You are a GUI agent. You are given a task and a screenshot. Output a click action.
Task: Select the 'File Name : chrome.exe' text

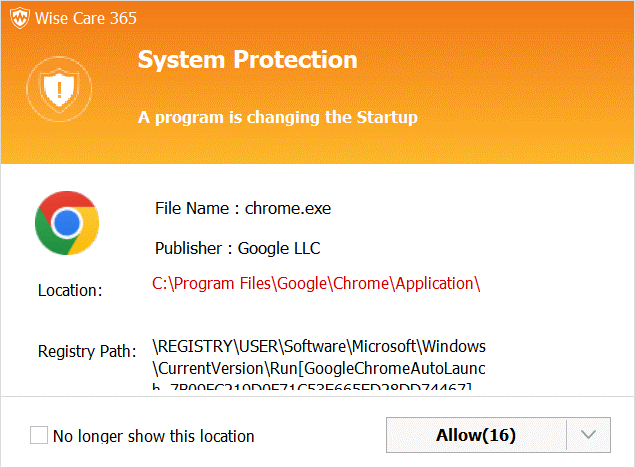tap(243, 208)
